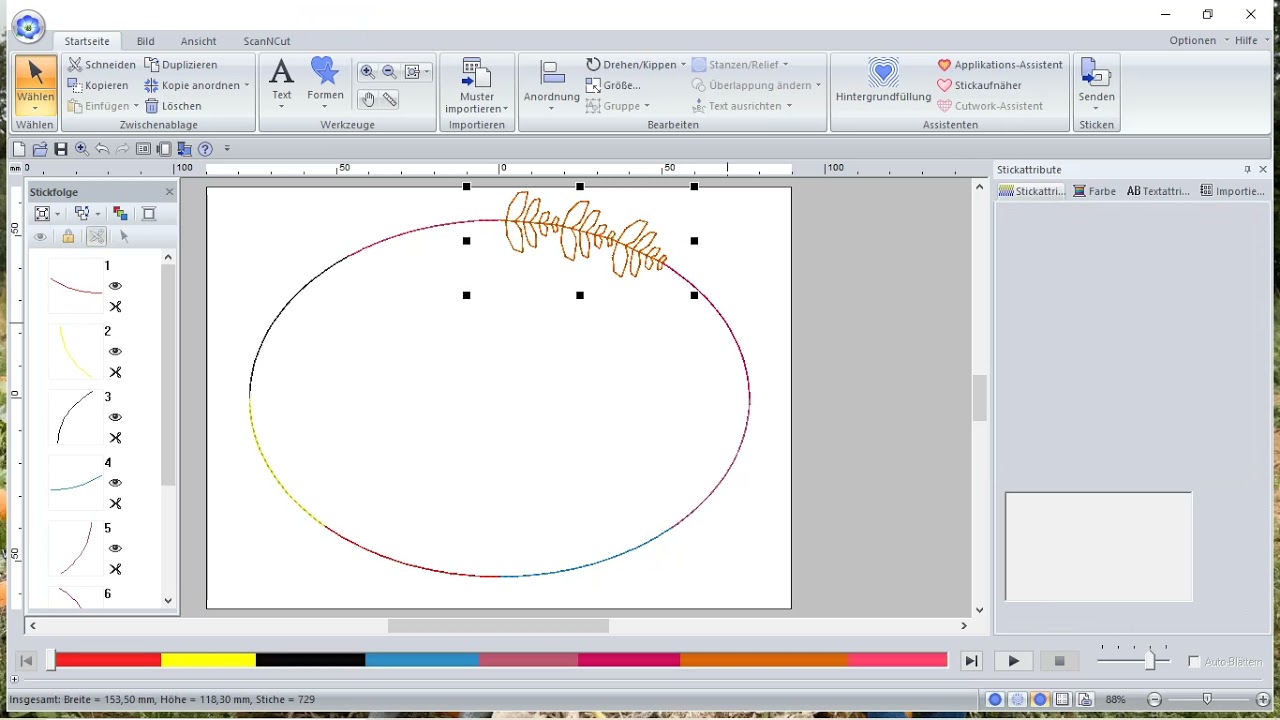Click the color blocks icon in Stickfolge
The width and height of the screenshot is (1280, 720).
coord(120,213)
